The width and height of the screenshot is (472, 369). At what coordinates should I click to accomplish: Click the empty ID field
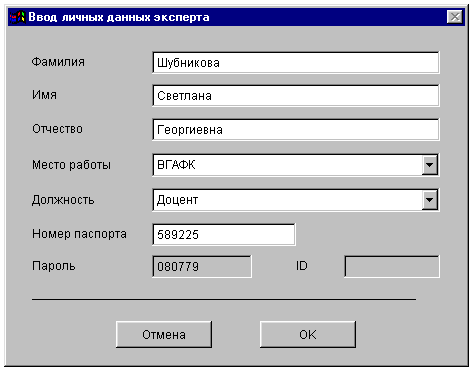(x=392, y=267)
